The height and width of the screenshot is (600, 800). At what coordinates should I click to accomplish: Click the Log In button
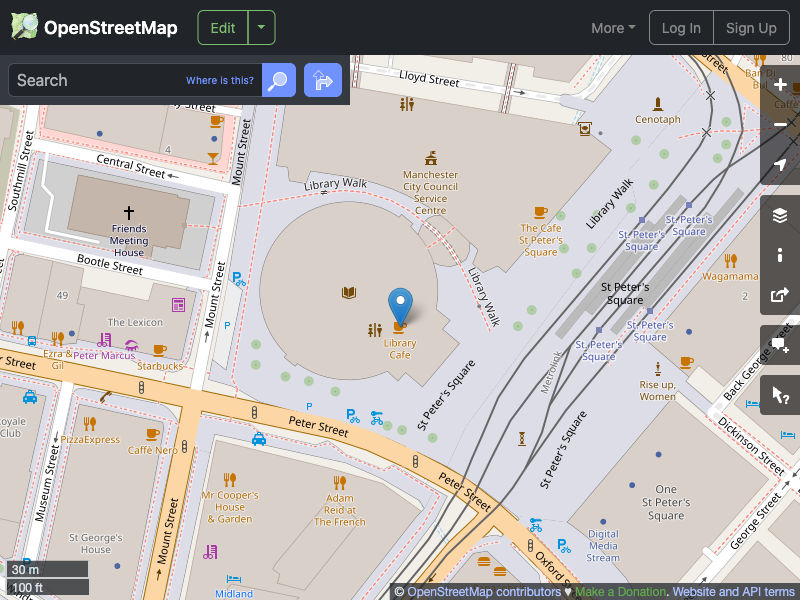coord(681,27)
